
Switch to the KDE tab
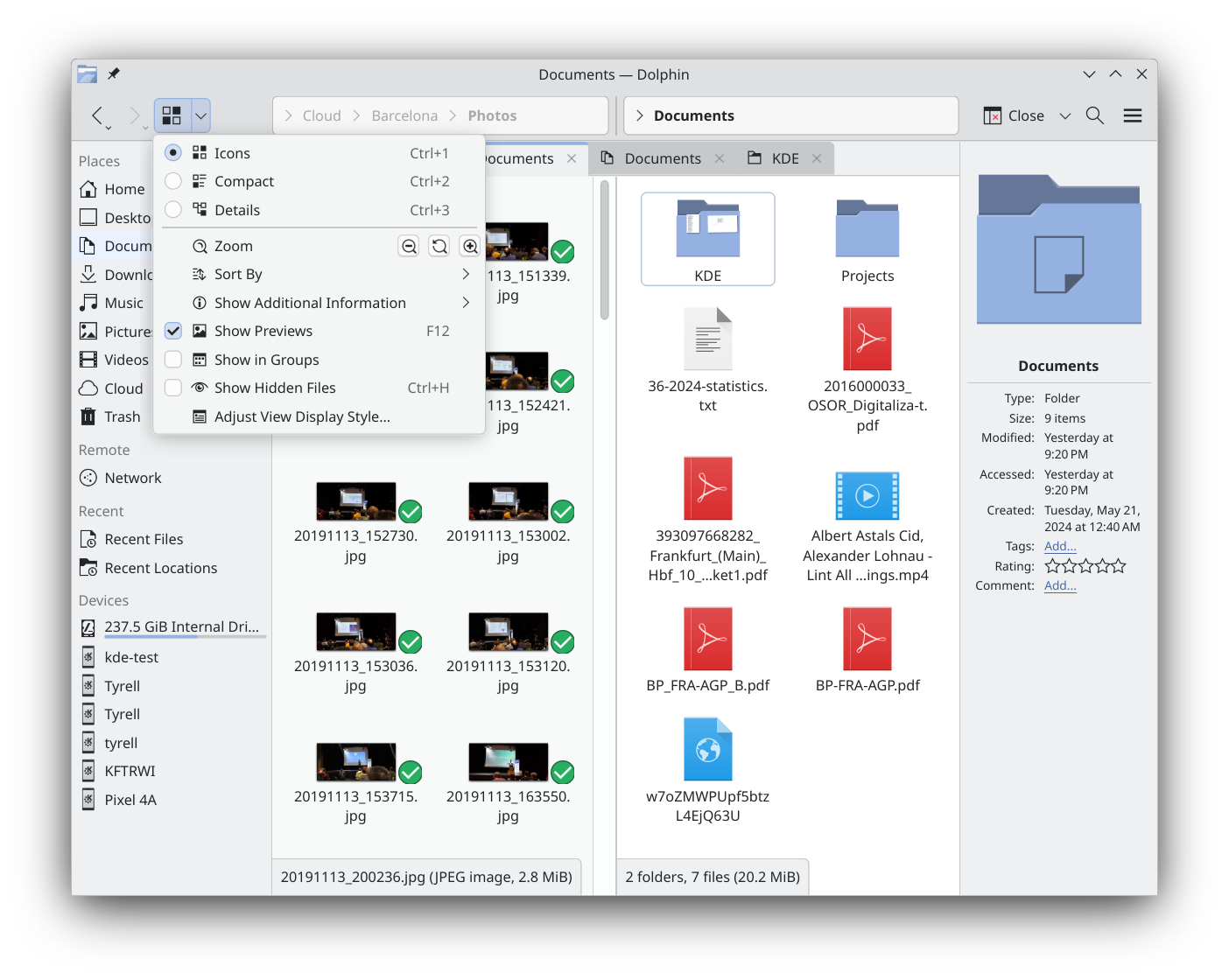(x=783, y=158)
